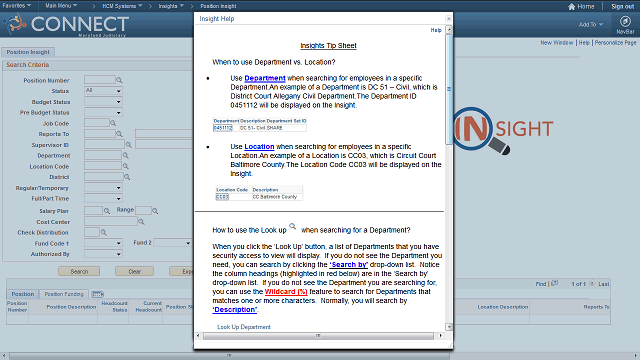Open District lookup magnifier
Image resolution: width=640 pixels, height=360 pixels.
click(x=127, y=177)
